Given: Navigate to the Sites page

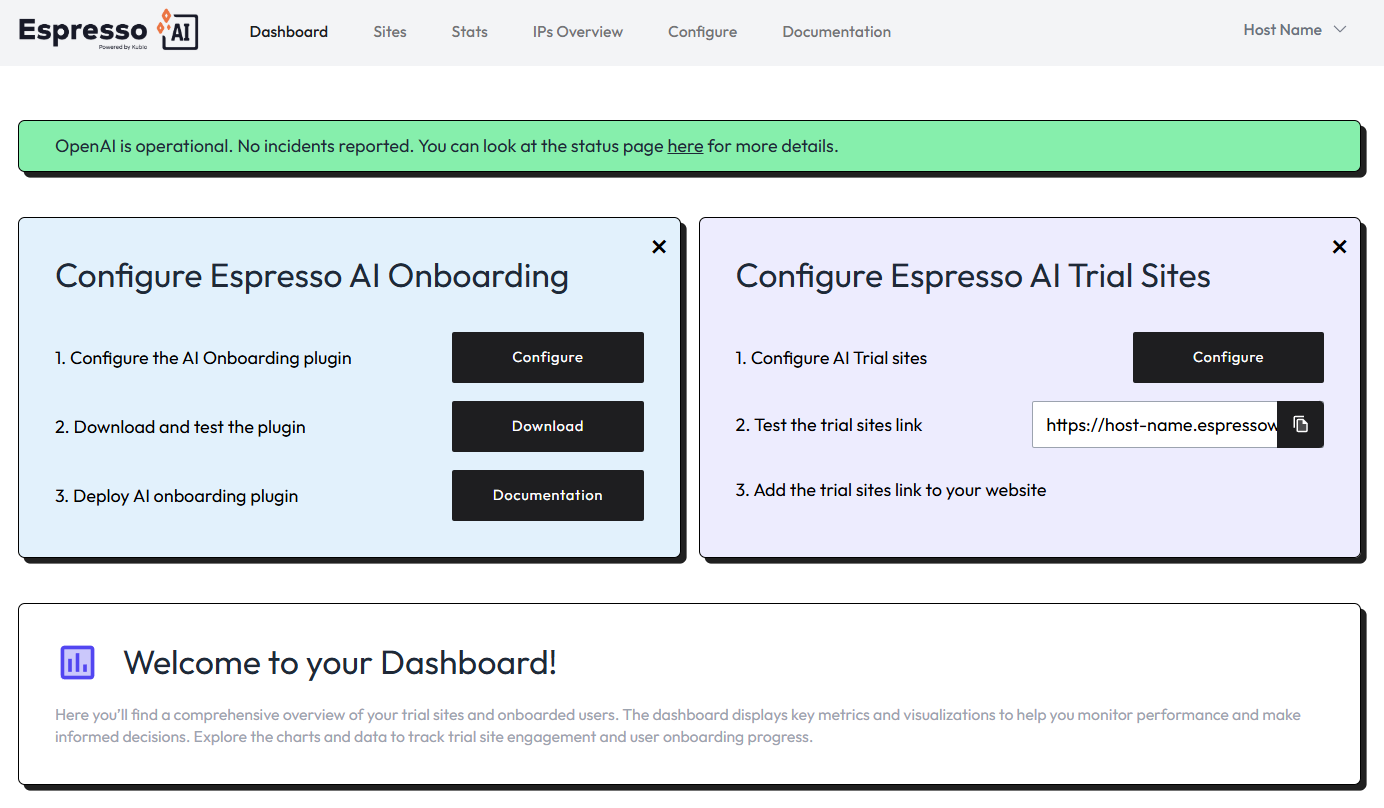Looking at the screenshot, I should 389,31.
